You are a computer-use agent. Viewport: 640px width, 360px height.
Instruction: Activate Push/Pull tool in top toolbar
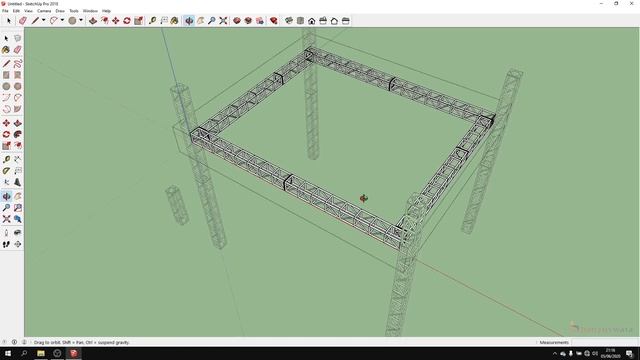93,20
